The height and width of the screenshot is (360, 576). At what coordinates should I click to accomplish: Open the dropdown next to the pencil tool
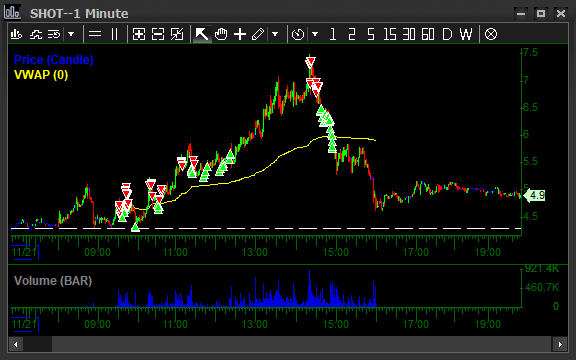(275, 35)
